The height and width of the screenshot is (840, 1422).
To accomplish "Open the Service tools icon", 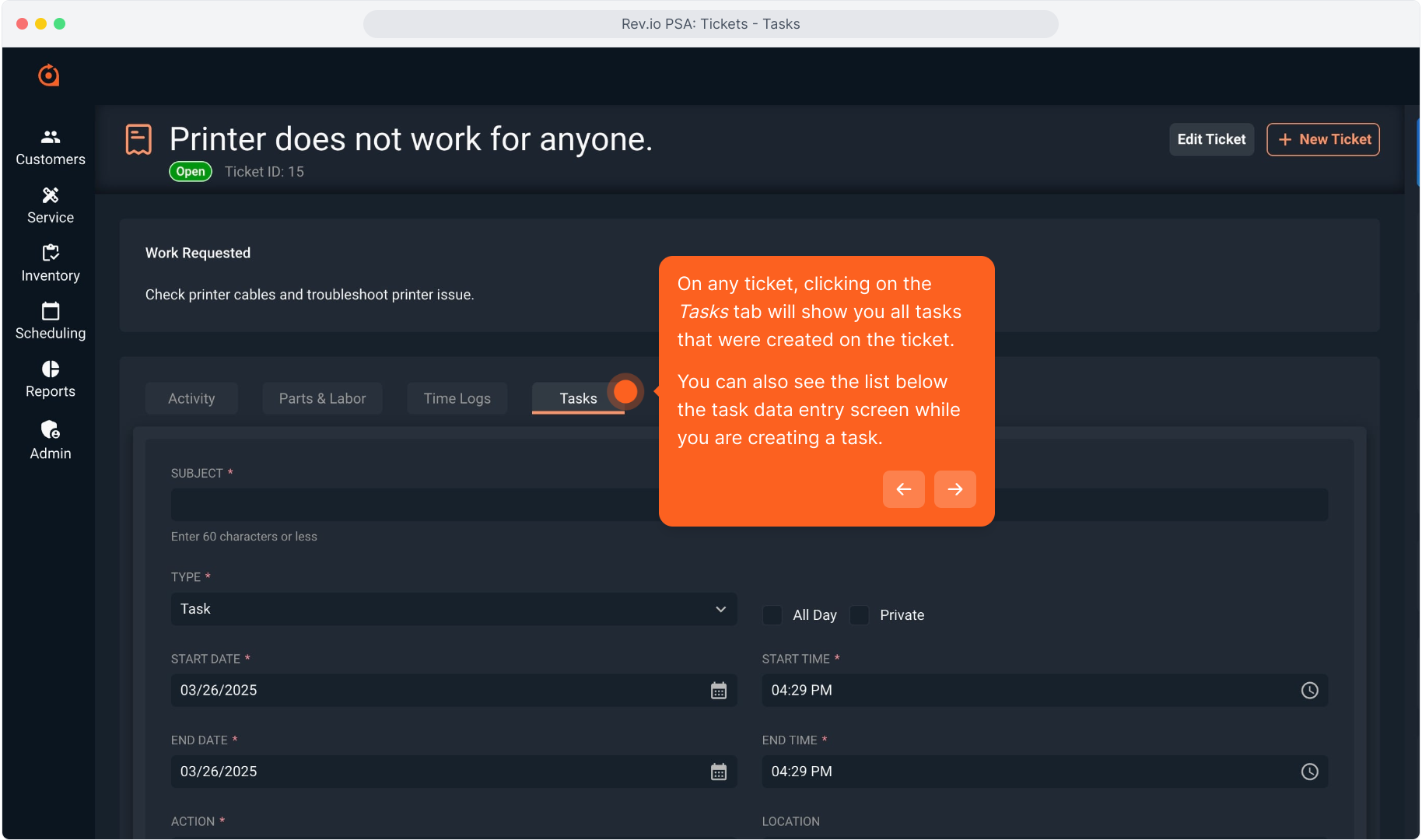I will click(51, 195).
